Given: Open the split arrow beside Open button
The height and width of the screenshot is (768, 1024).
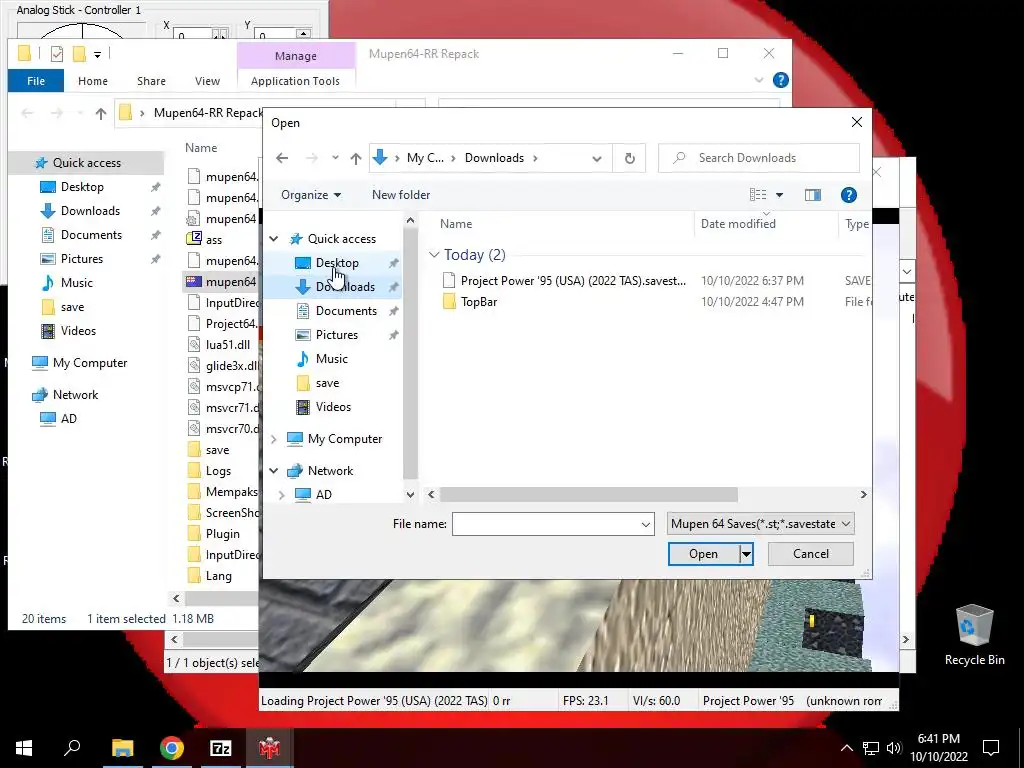Looking at the screenshot, I should 746,554.
